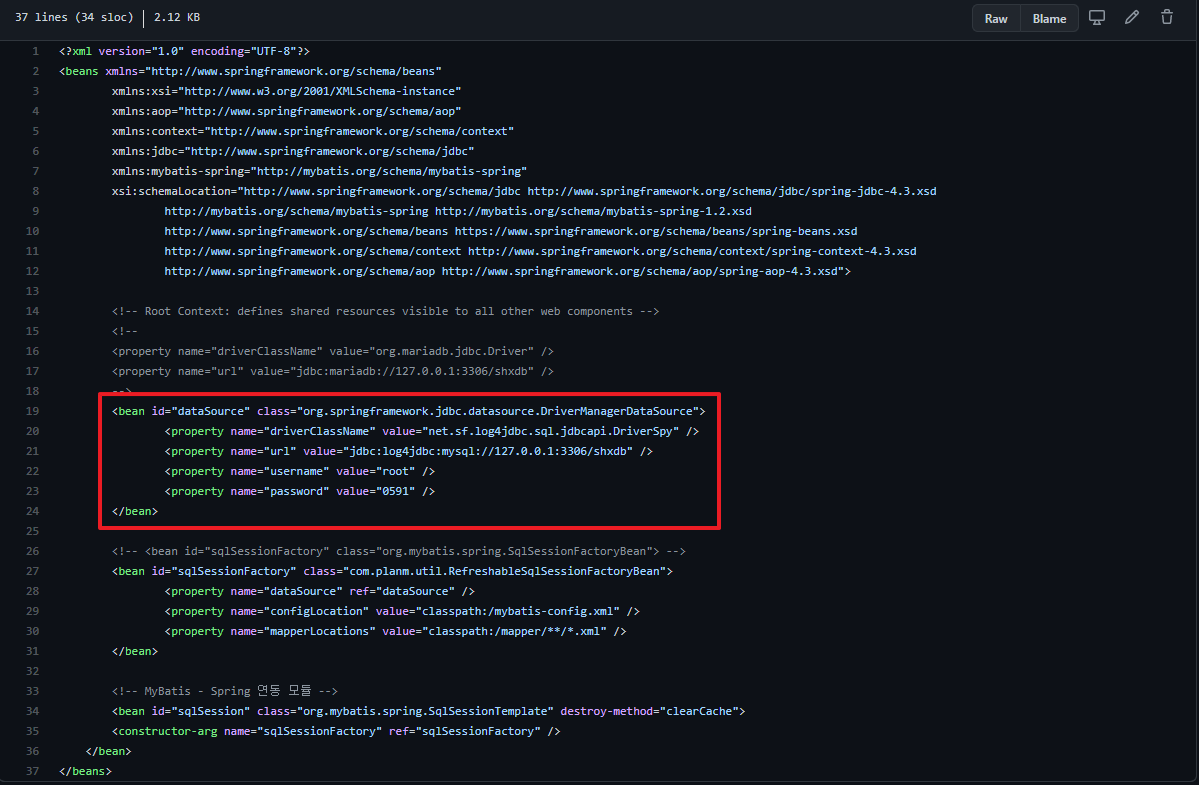This screenshot has height=785, width=1199.
Task: Click the password 0591 property line
Action: point(300,491)
